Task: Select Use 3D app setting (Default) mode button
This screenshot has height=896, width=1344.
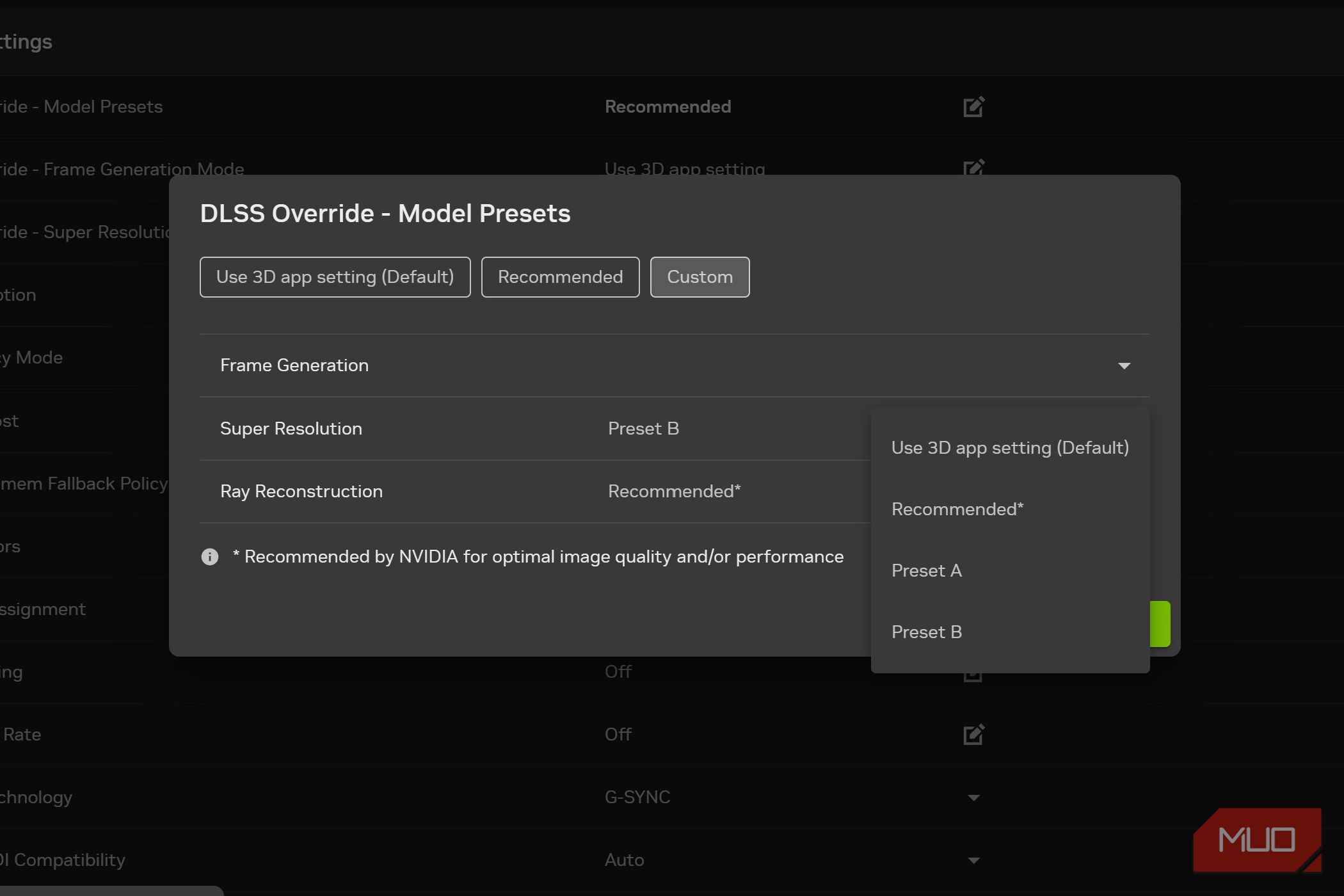Action: [335, 277]
